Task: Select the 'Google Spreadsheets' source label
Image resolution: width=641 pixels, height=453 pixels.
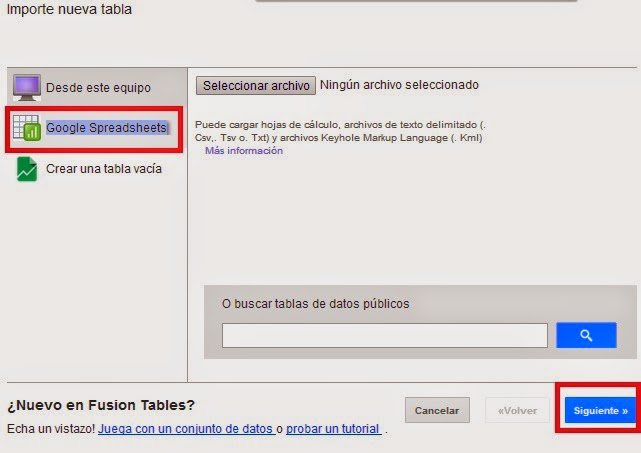Action: click(106, 128)
